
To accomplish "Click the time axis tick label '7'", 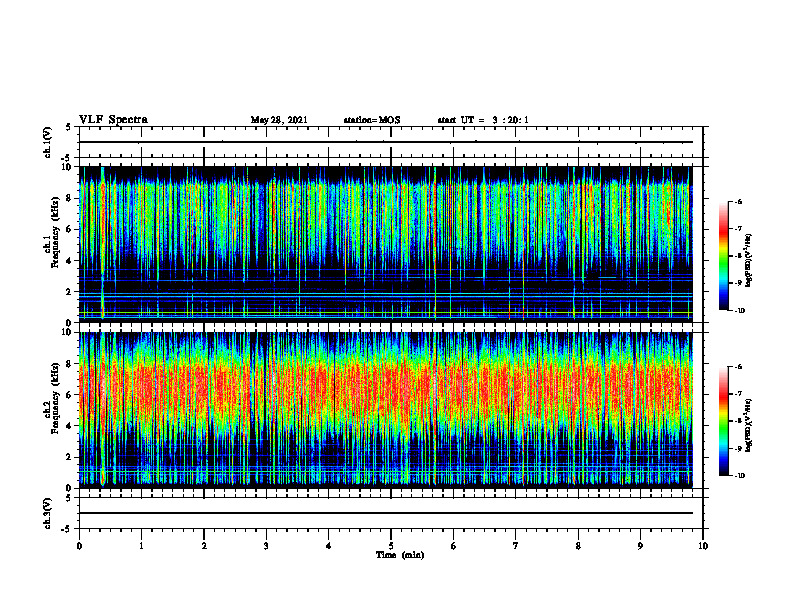I will (516, 546).
